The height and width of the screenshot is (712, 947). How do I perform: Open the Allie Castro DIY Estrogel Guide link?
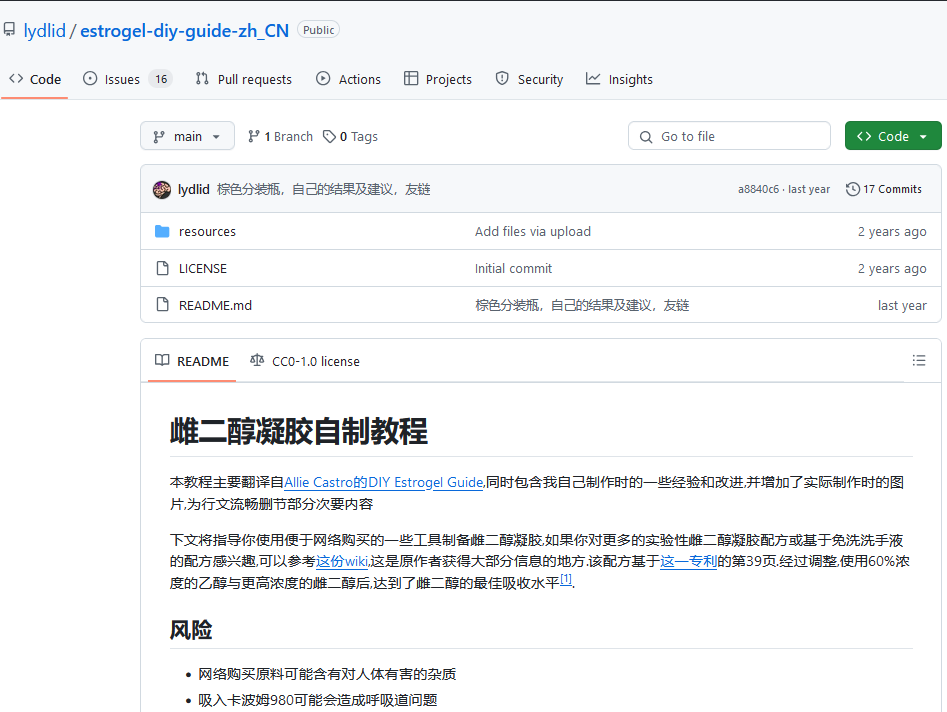coord(384,482)
